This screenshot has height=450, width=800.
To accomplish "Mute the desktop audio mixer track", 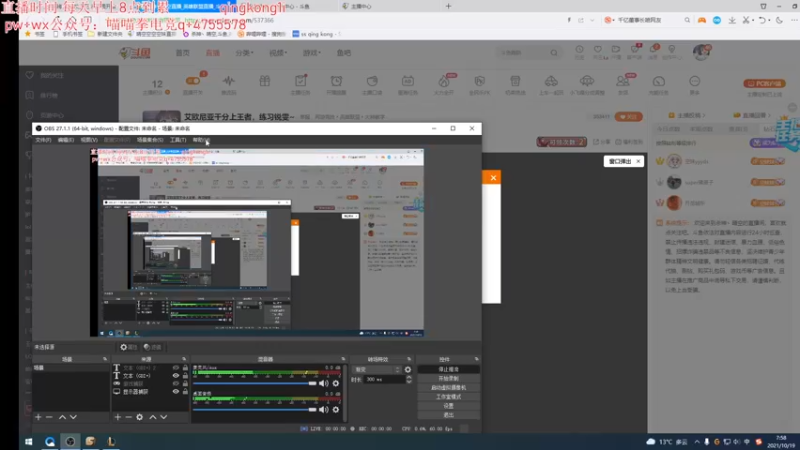I will point(324,409).
